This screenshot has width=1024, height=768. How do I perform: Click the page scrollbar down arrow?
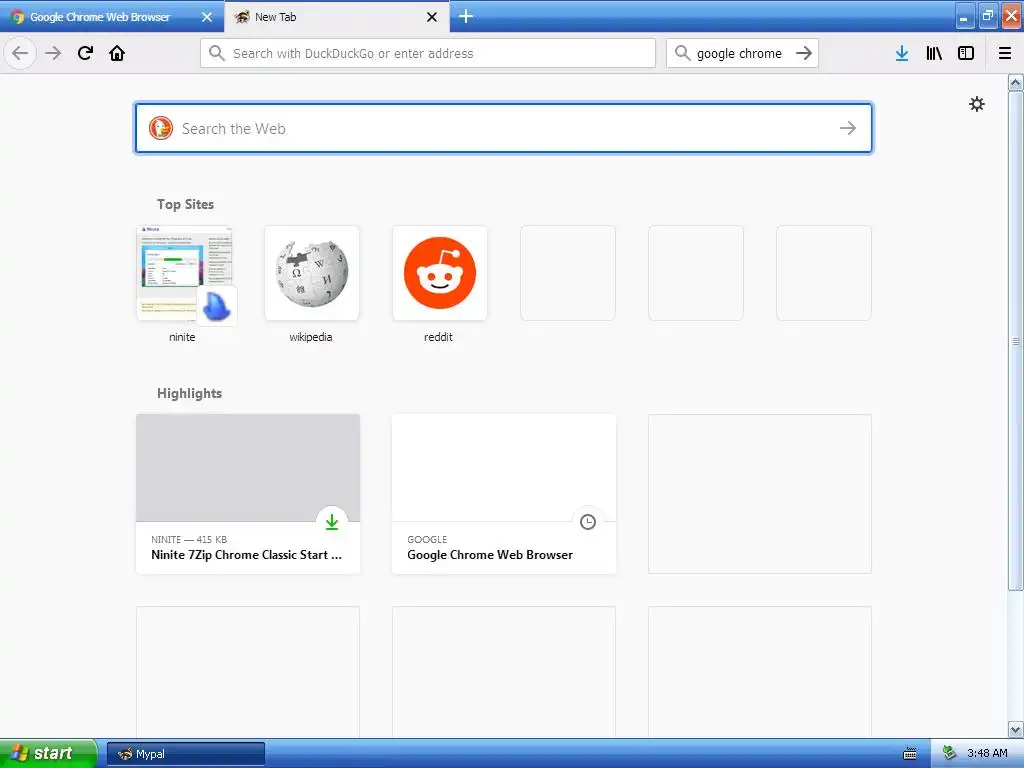click(x=1016, y=729)
